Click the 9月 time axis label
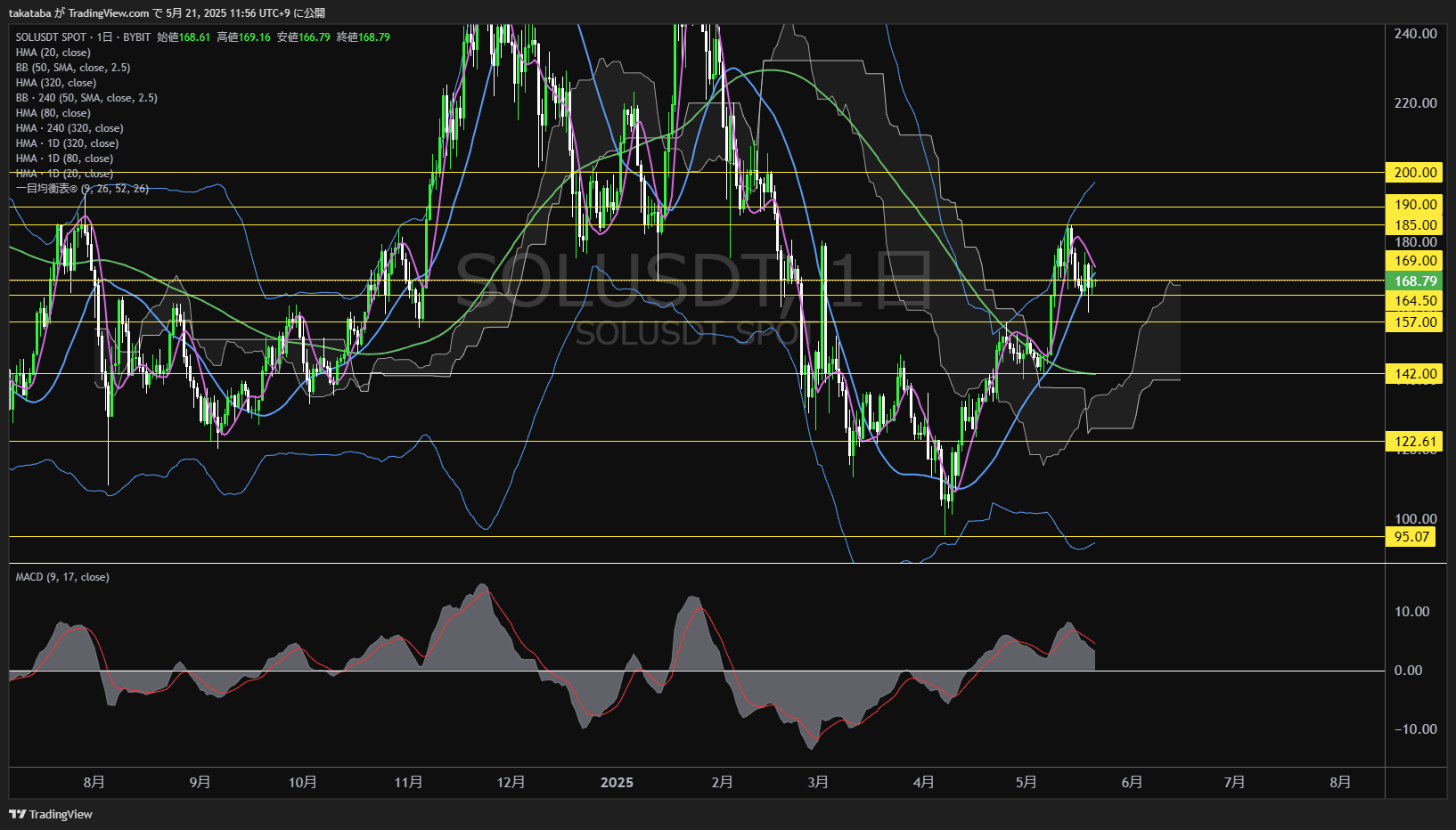This screenshot has height=830, width=1456. coord(200,782)
